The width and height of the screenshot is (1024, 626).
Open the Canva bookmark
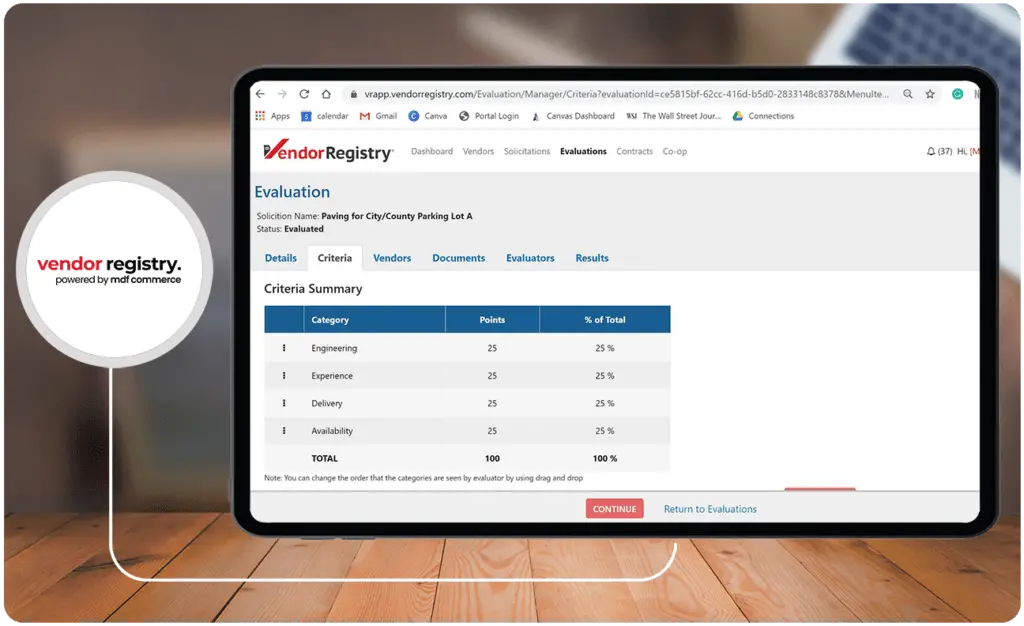[x=428, y=116]
